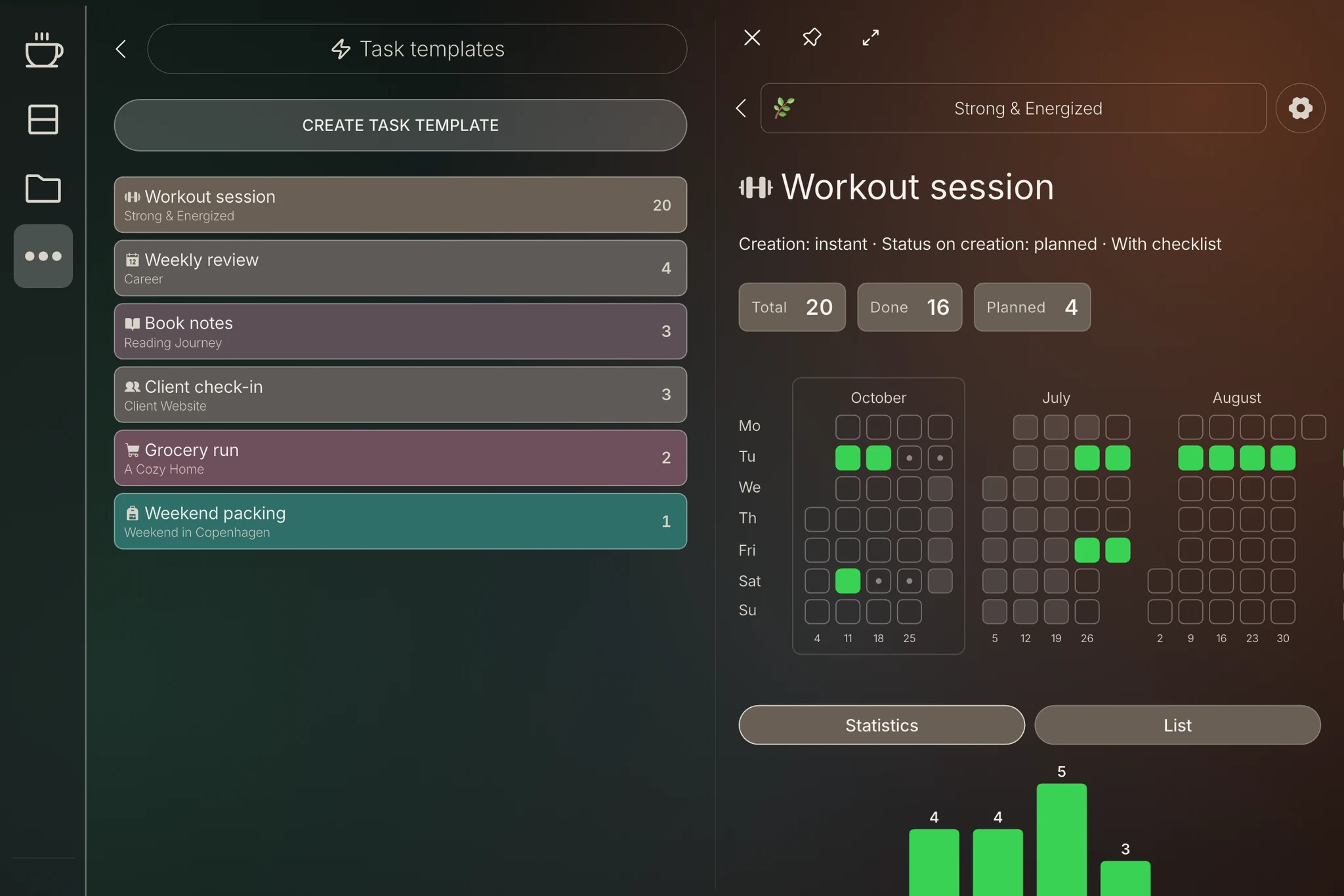This screenshot has height=896, width=1344.
Task: Click the lightning bolt Task templates icon
Action: (341, 49)
